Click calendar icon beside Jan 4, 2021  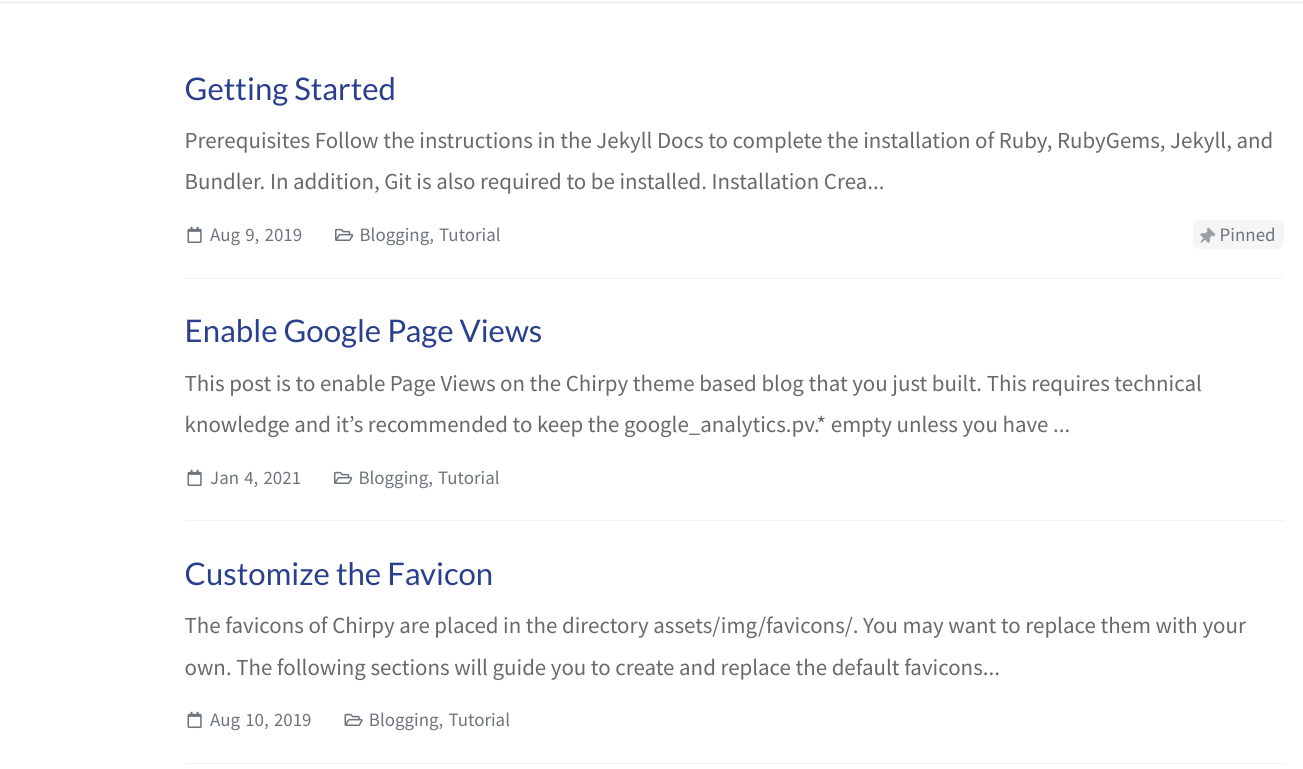194,478
